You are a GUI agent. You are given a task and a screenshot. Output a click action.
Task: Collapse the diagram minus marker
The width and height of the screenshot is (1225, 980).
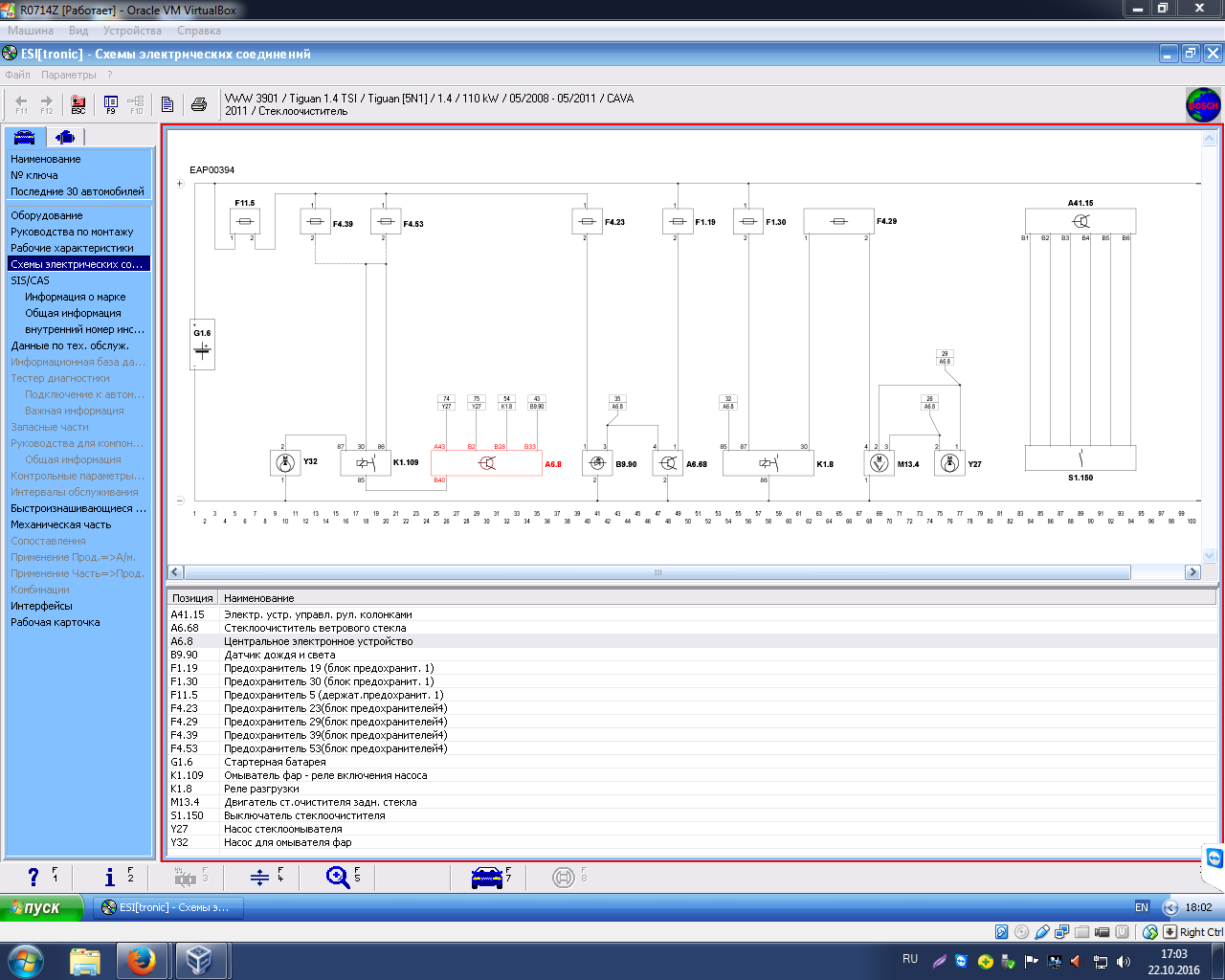pyautogui.click(x=180, y=500)
